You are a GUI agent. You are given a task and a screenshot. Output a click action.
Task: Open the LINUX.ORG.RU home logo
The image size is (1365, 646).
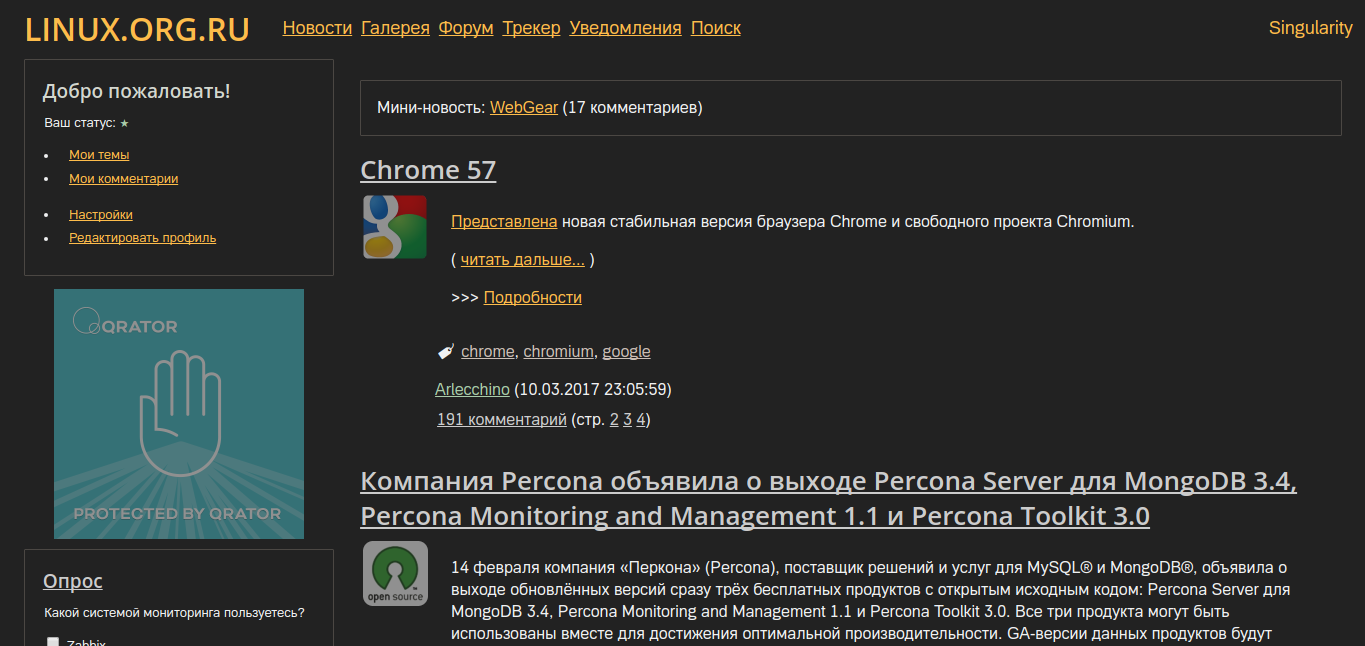tap(137, 30)
